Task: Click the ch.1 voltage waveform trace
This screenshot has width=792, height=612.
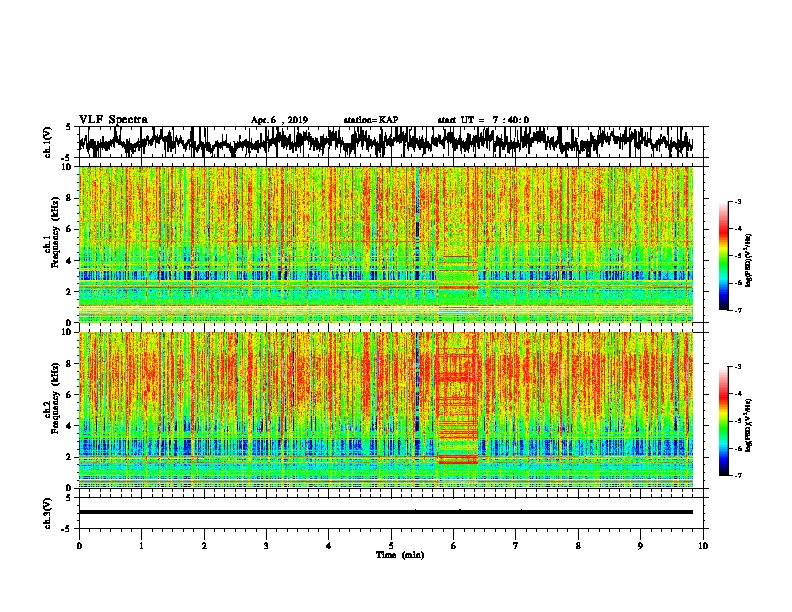Action: (x=386, y=142)
